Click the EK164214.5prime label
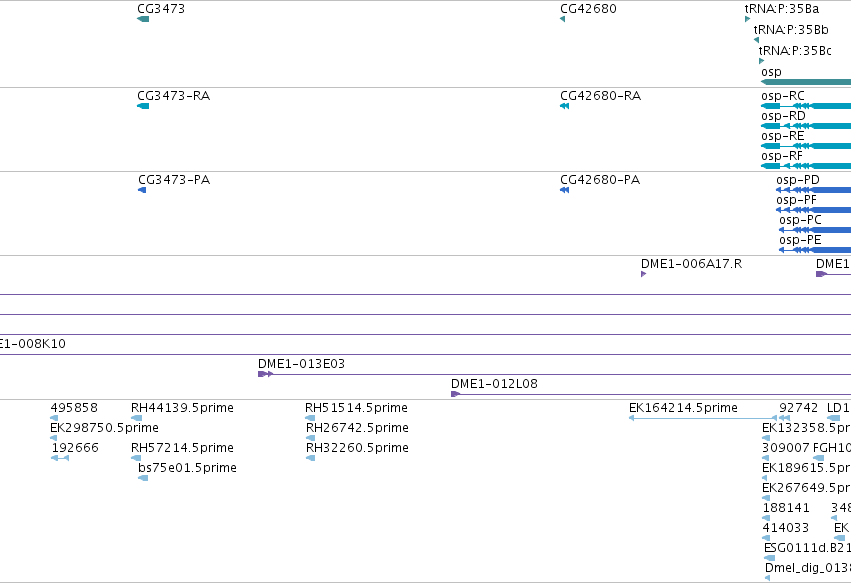Viewport: 851px width, 583px height. point(683,408)
